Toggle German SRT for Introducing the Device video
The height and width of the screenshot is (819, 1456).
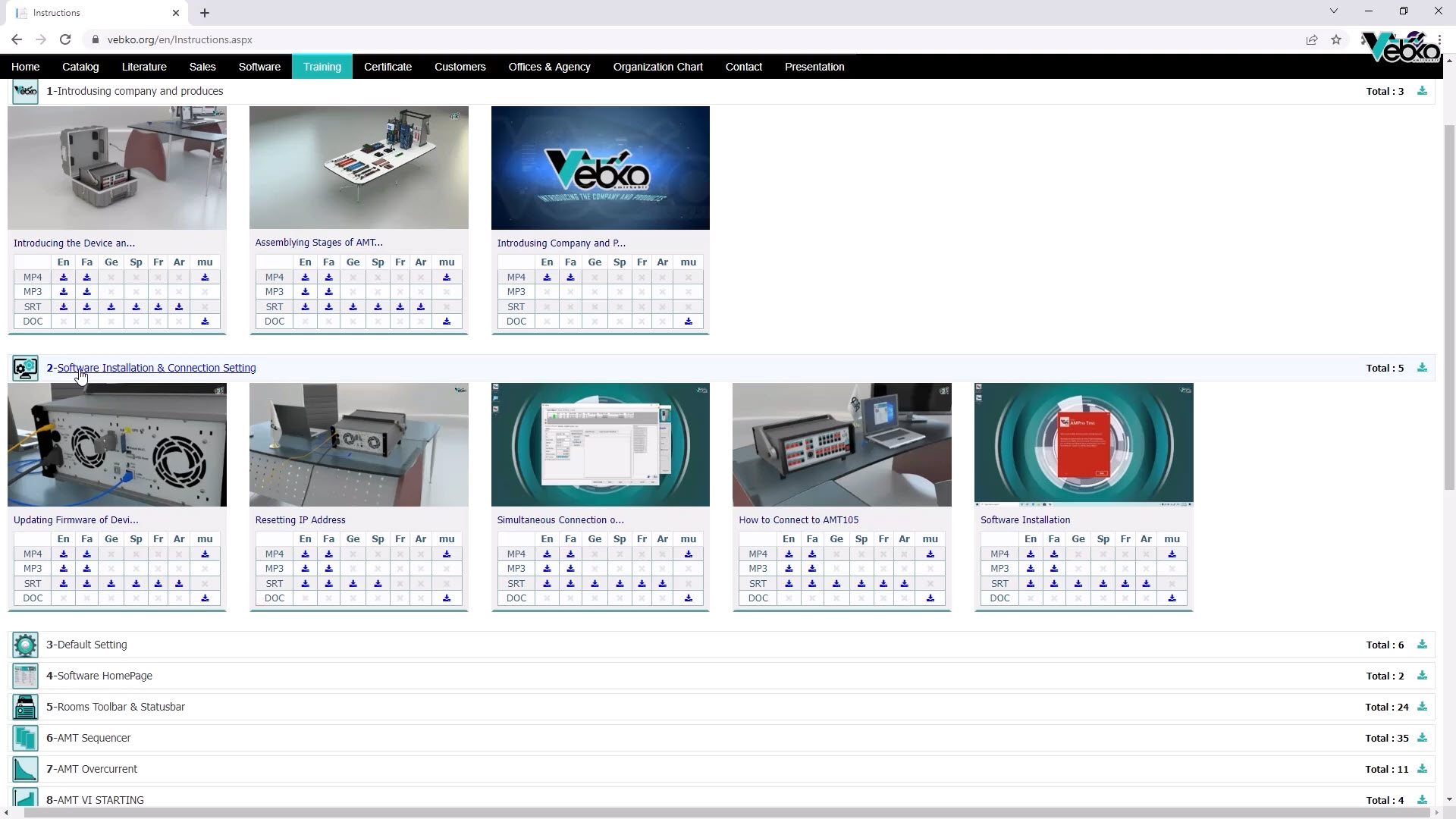(x=111, y=306)
